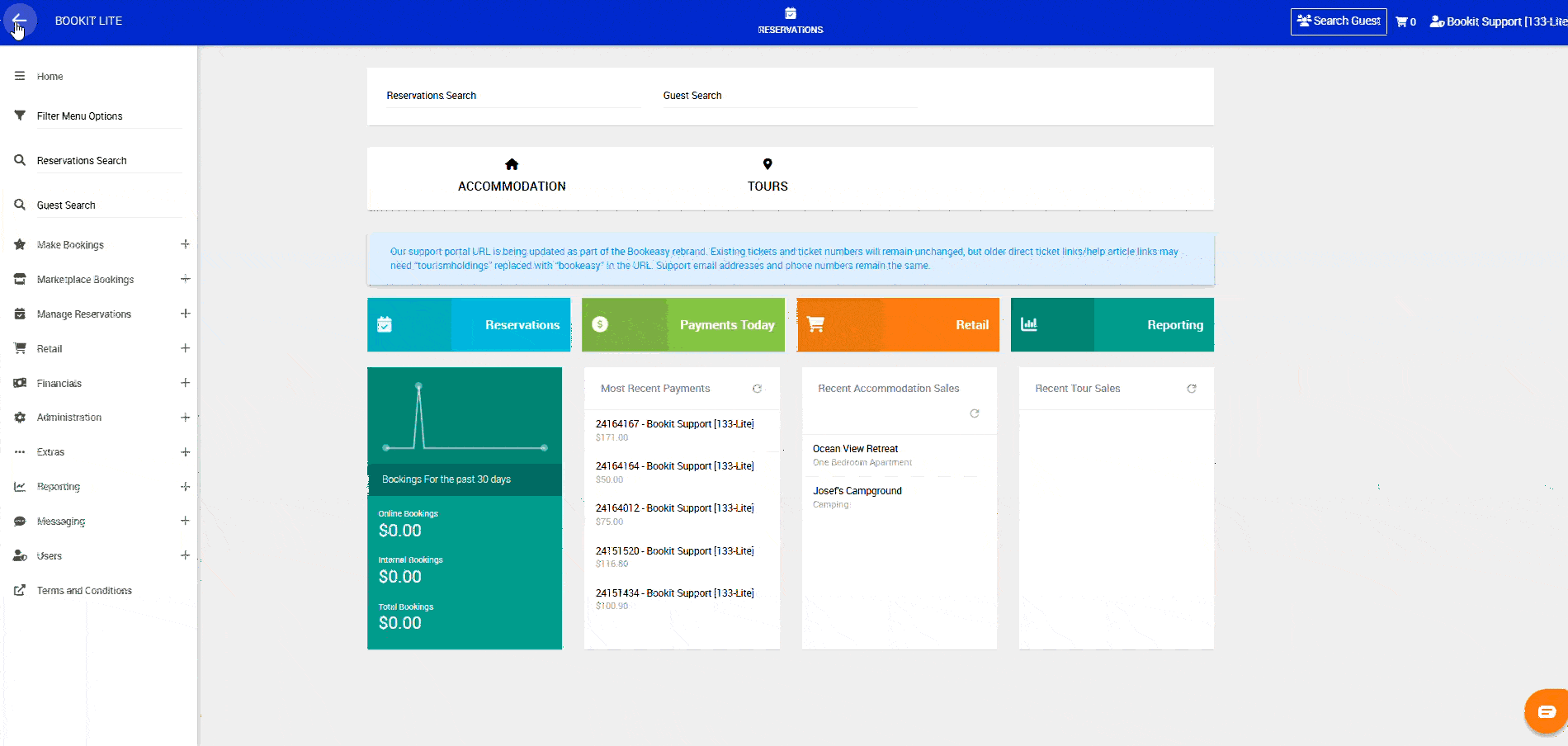Viewport: 1568px width, 746px height.
Task: Click the Terms and Conditions external link icon
Action: tap(20, 591)
